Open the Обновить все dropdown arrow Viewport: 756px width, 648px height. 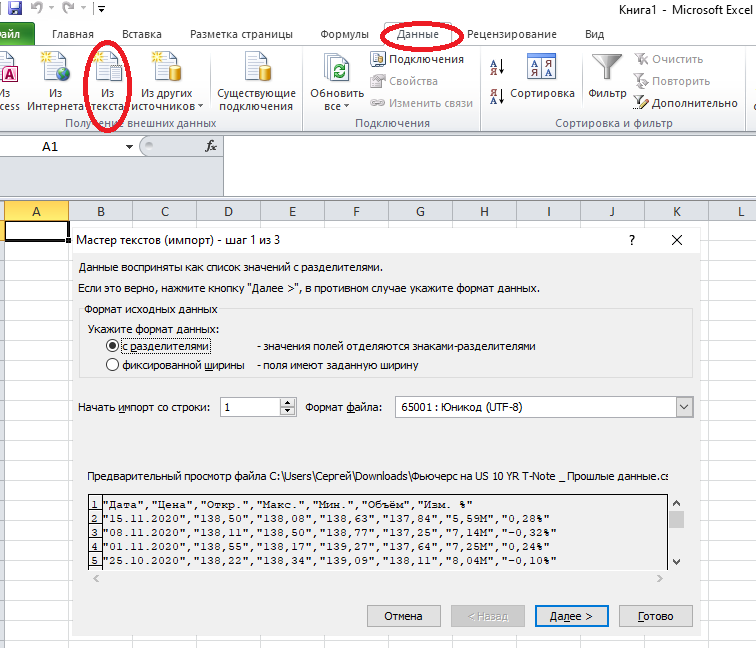(x=346, y=106)
